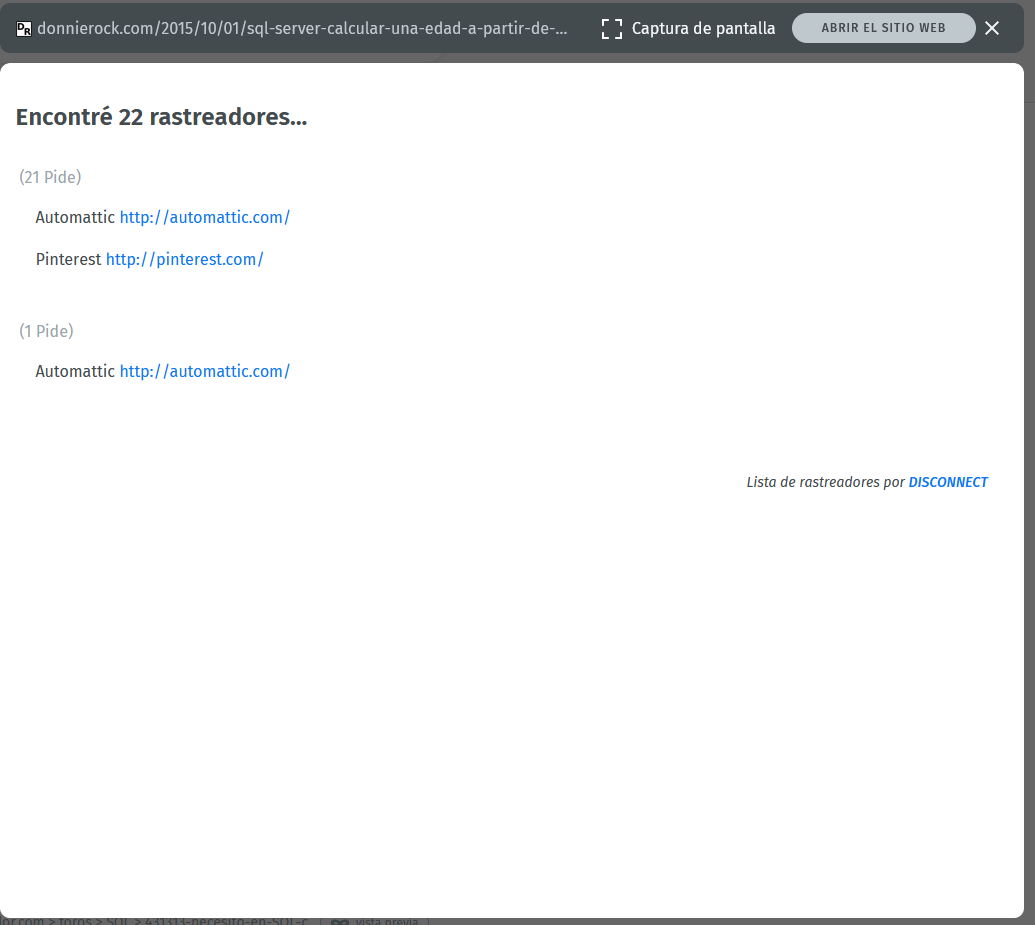This screenshot has height=925, width=1035.
Task: Click the Pinterest tracker name text
Action: click(68, 259)
